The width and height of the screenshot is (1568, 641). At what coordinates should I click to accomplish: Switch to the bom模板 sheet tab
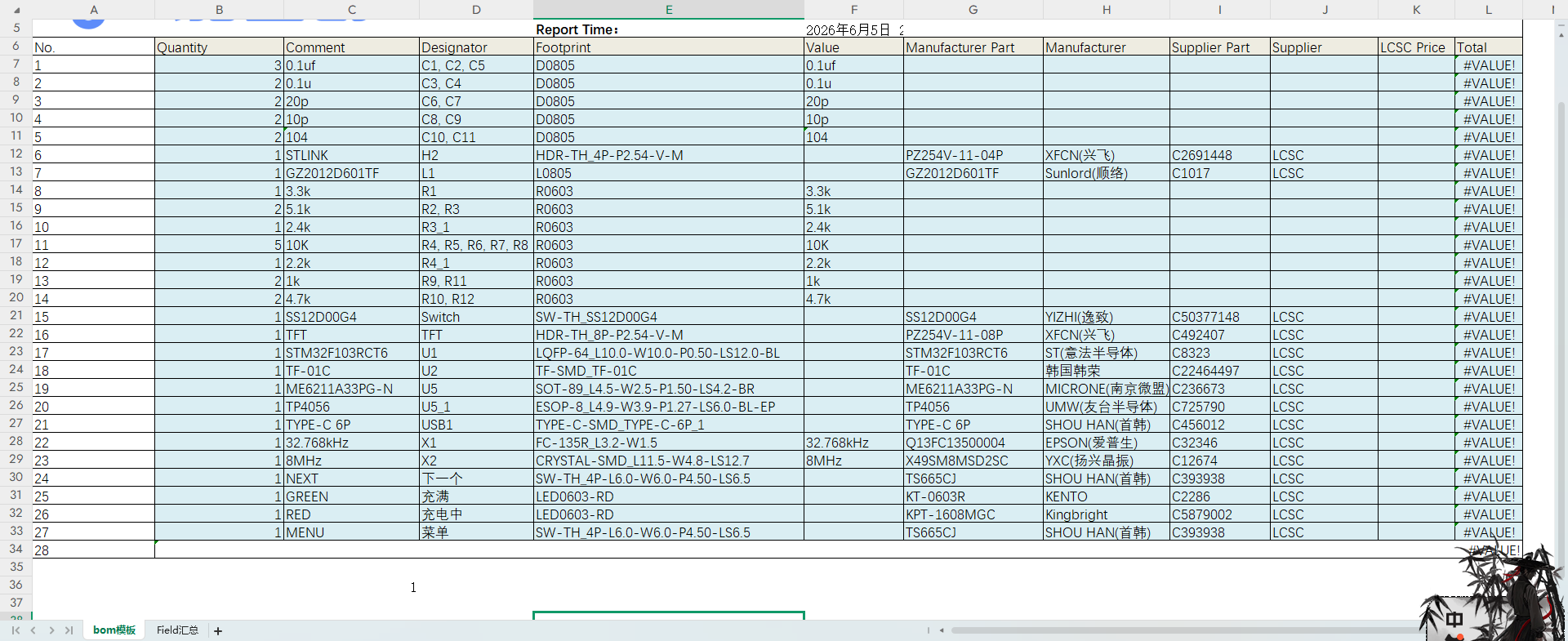tap(114, 630)
